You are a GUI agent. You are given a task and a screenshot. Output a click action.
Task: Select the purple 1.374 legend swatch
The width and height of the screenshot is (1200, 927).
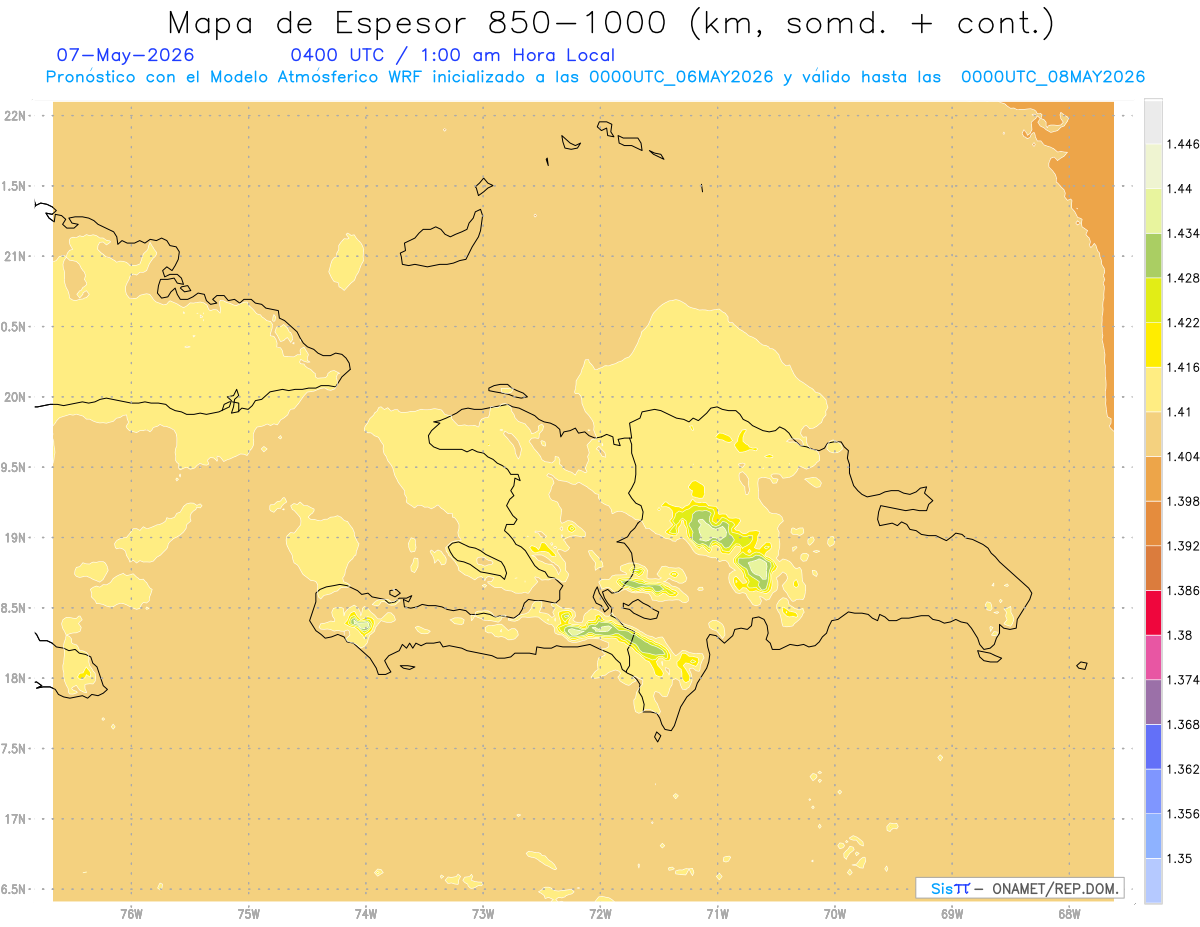point(1153,702)
